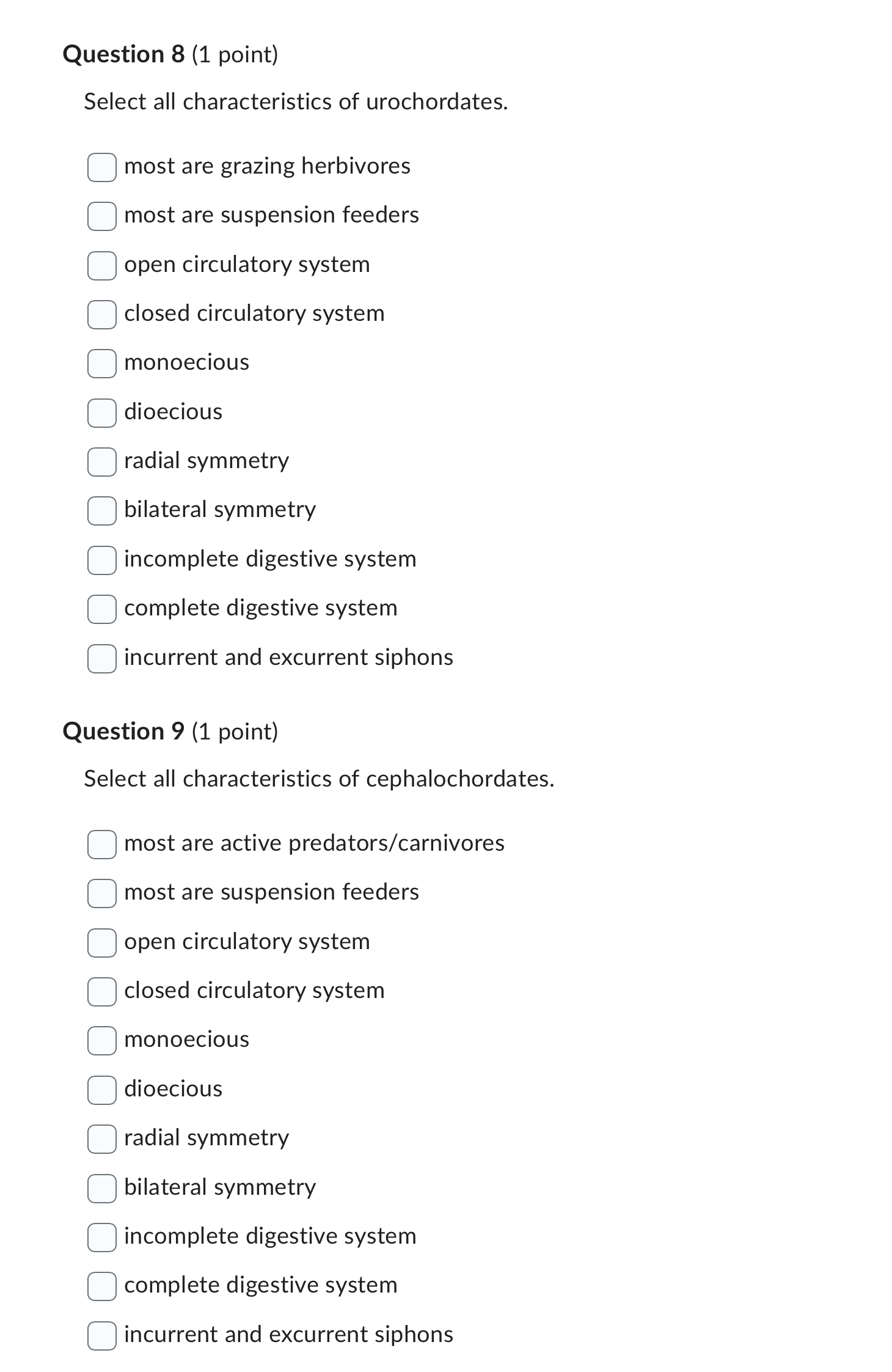
Task: Tick 'incurrent and excurrent siphons' in Question 9
Action: pos(101,1336)
